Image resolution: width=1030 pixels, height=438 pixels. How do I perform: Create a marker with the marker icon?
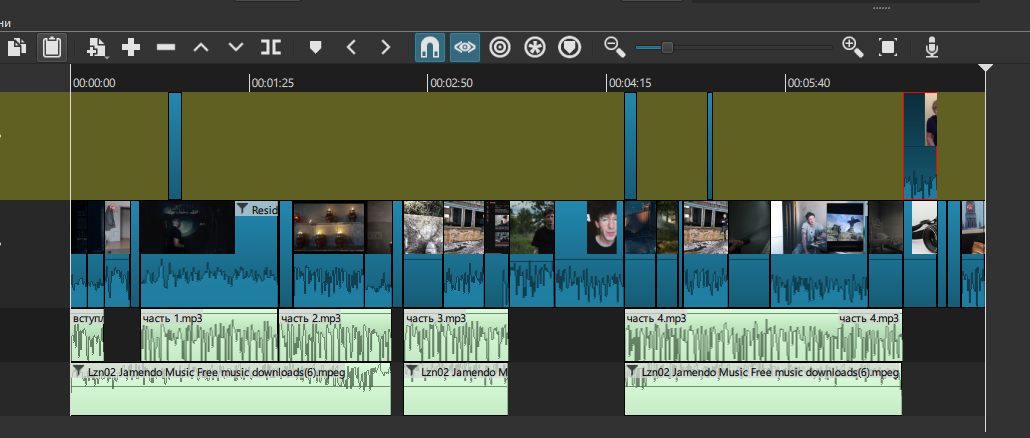[316, 47]
